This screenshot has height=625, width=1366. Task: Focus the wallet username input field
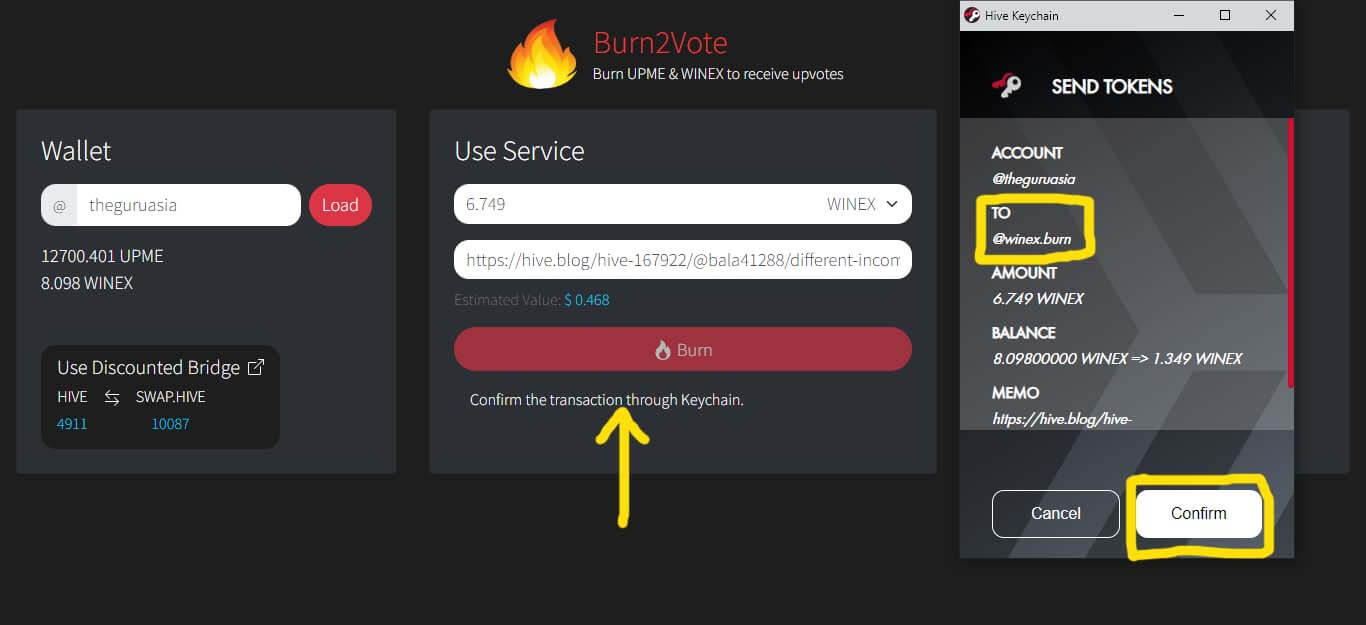coord(189,205)
